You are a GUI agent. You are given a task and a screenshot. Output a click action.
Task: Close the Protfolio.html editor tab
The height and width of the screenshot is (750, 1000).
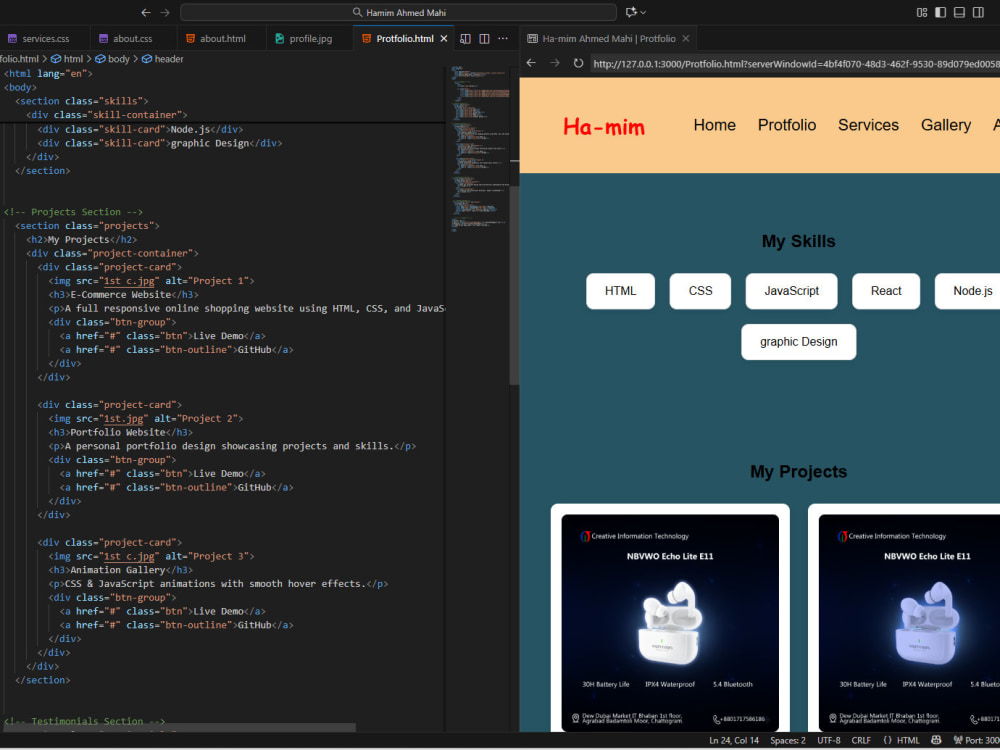click(x=444, y=38)
